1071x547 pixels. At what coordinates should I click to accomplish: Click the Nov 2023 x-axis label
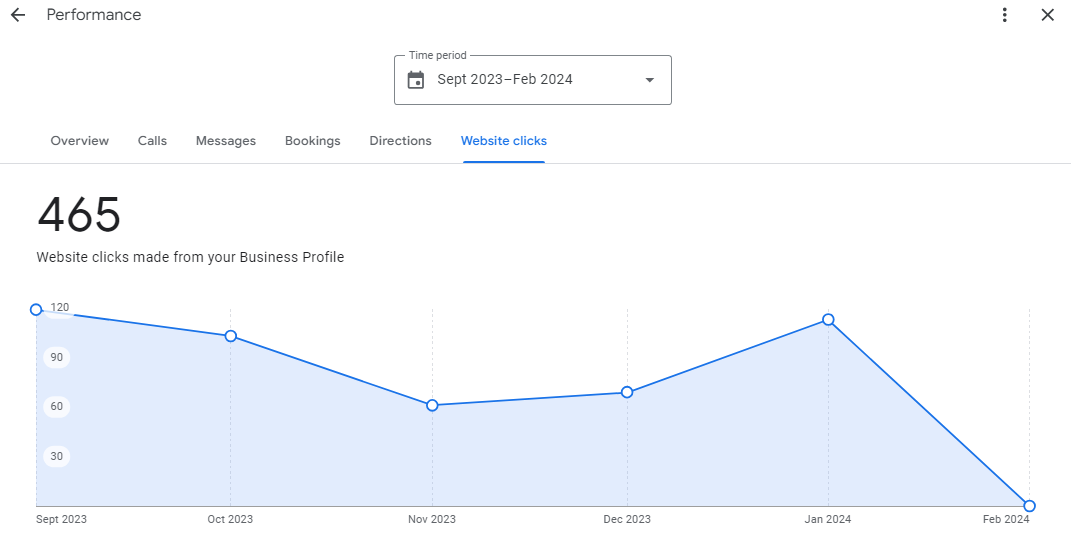click(432, 519)
